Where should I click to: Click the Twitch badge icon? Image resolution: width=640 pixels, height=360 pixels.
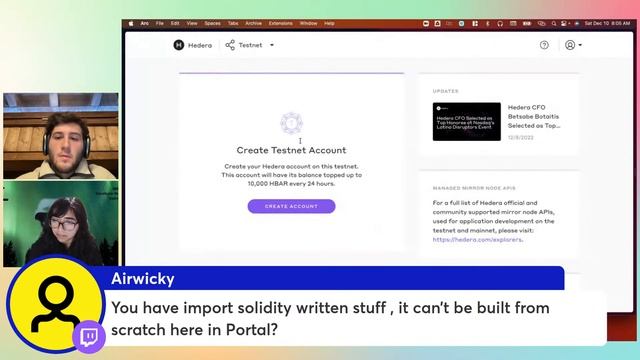point(89,337)
